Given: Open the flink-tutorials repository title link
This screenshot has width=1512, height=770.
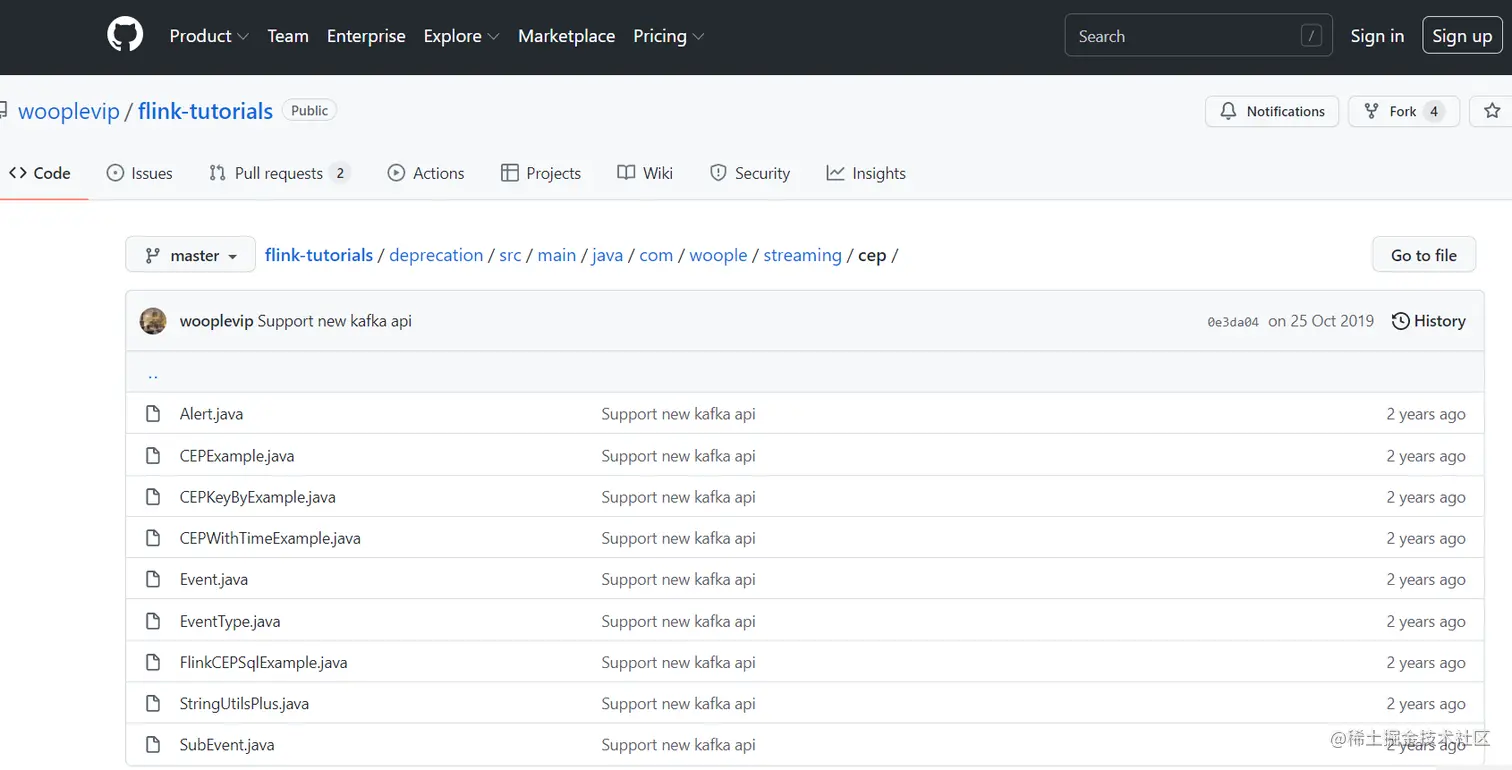Looking at the screenshot, I should (205, 111).
